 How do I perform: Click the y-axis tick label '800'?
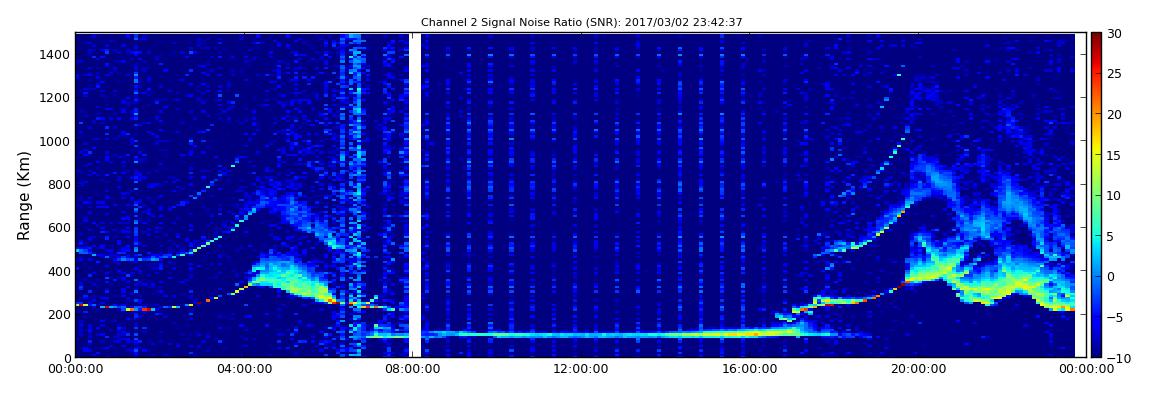tap(59, 184)
